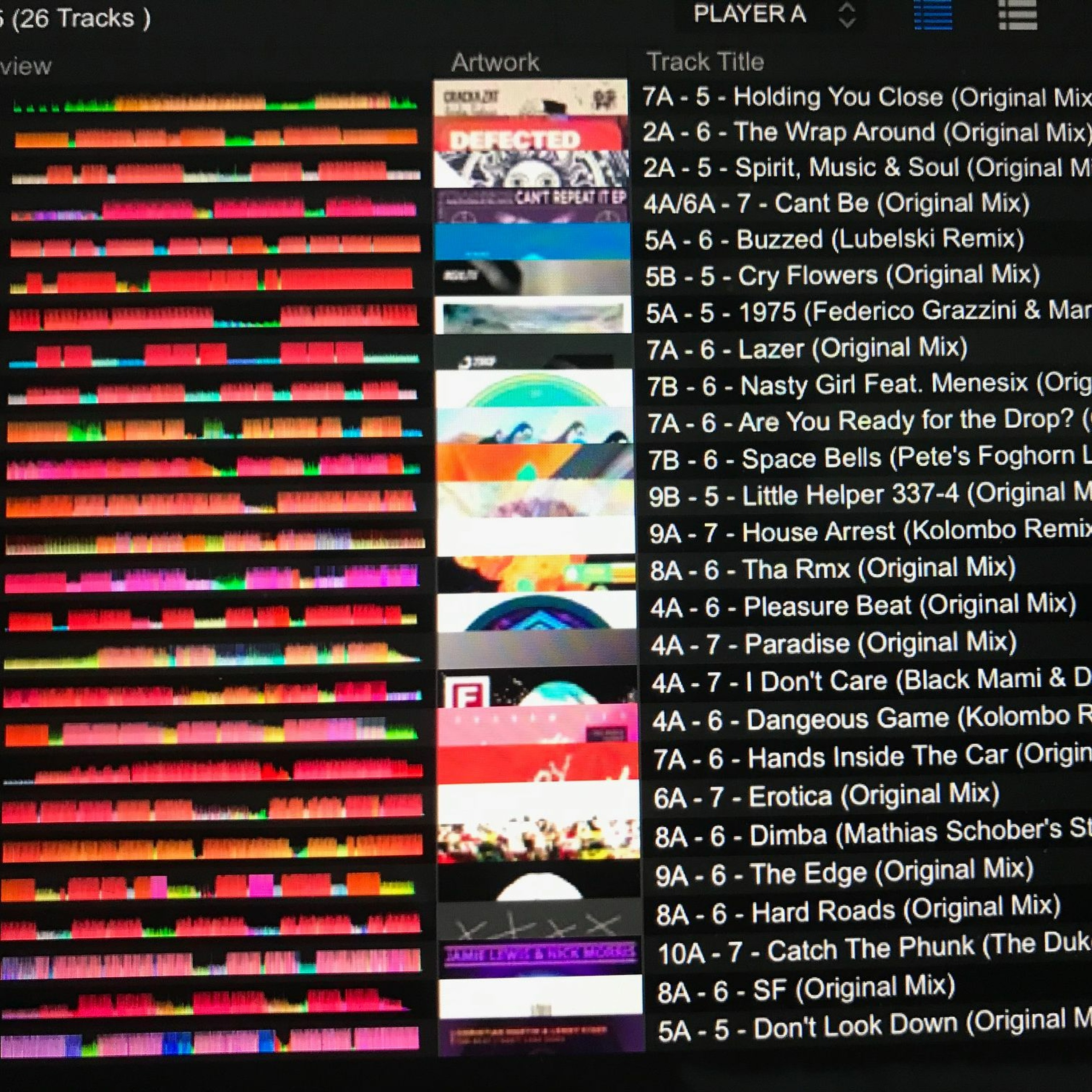Open the PLAYER A dropdown

click(x=775, y=14)
